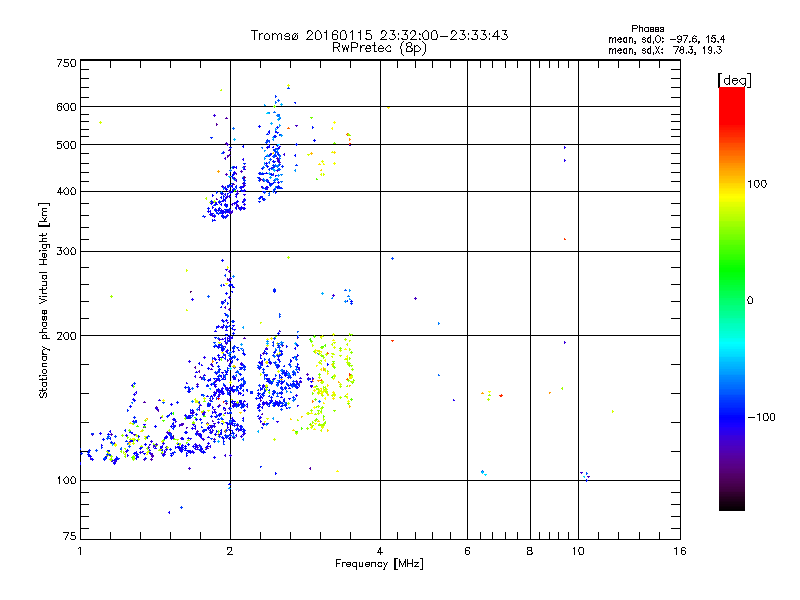Click the '1' frequency tick label

click(80, 551)
